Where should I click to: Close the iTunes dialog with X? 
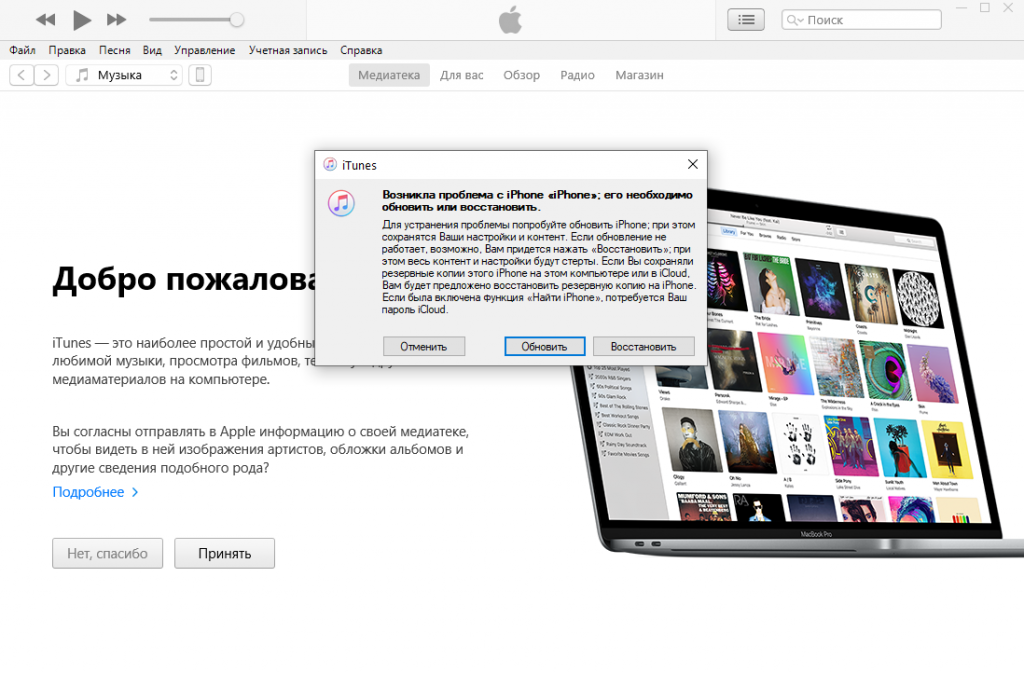pyautogui.click(x=693, y=164)
